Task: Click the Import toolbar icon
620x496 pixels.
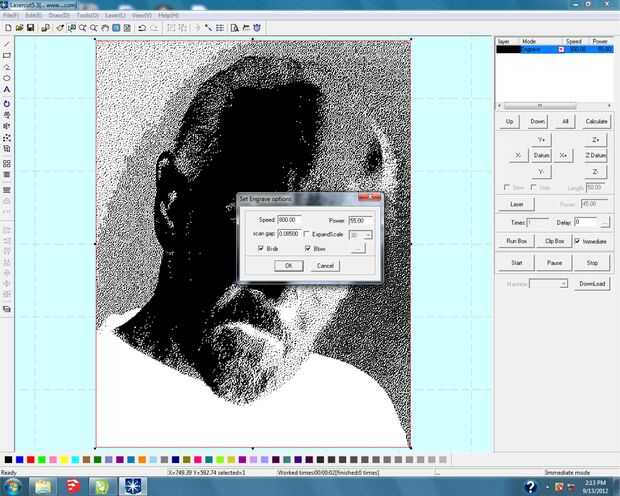Action: pyautogui.click(x=45, y=28)
